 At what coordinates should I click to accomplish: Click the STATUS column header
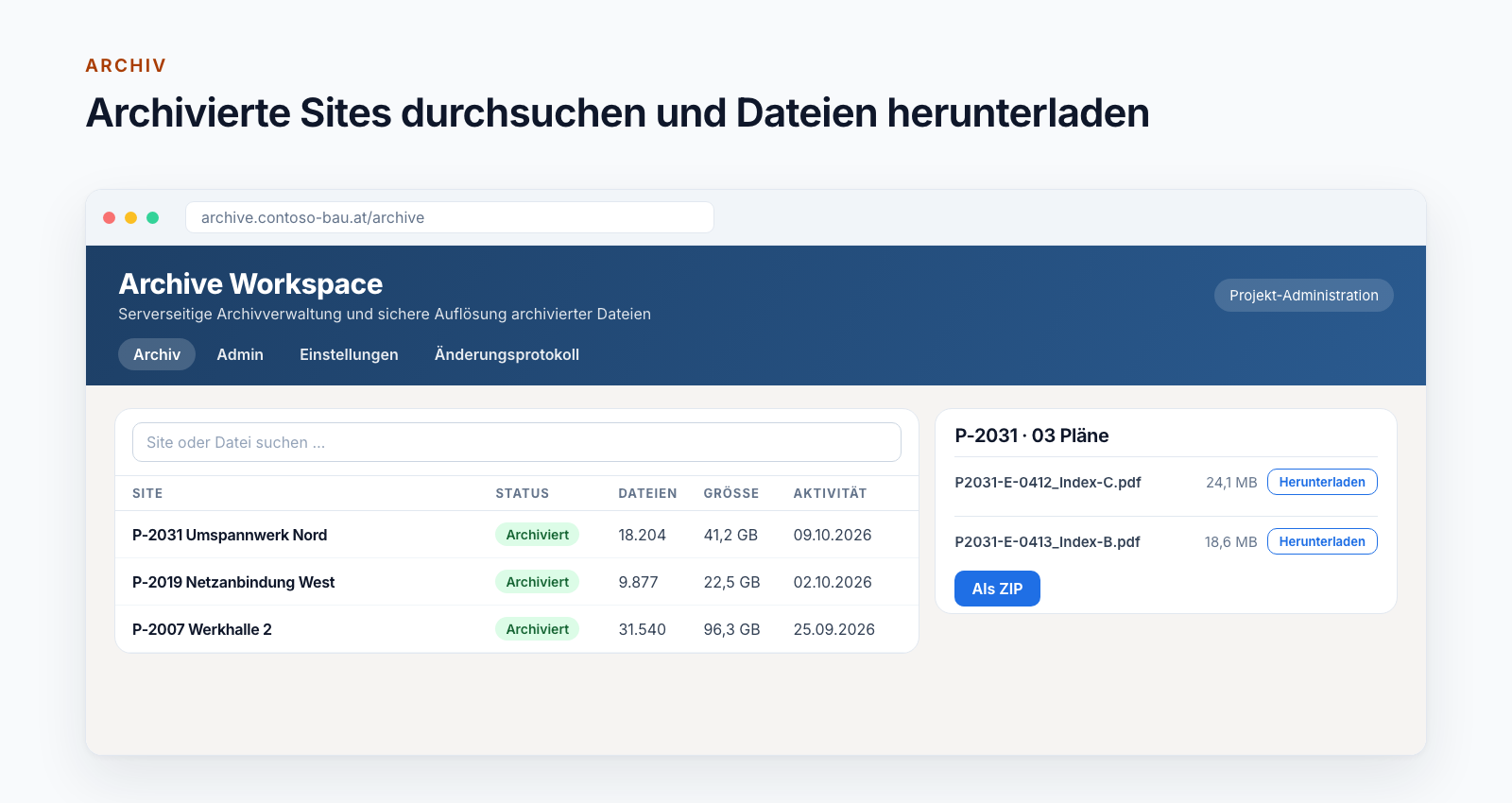523,493
